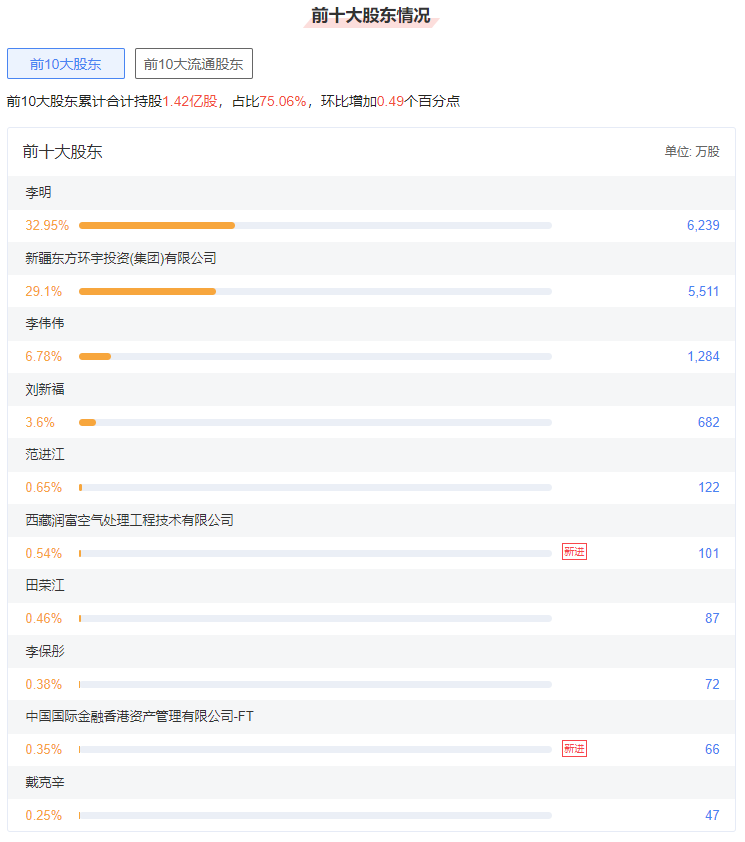Click the 新进 badge for 中国国际金融香港资产管理有限公司-FT
The width and height of the screenshot is (745, 842).
pos(574,749)
